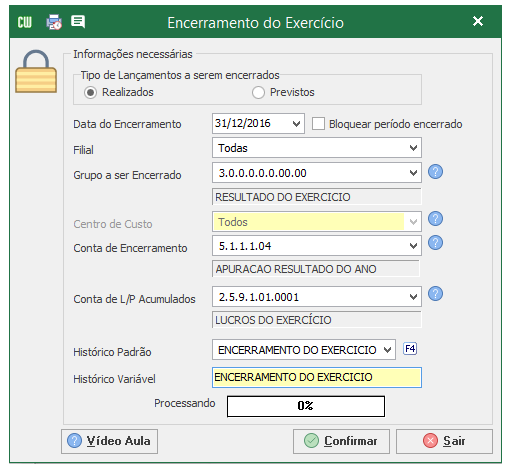This screenshot has width=509, height=472.
Task: Expand the Grupo a ser Encerrado dropdown
Action: coord(317,173)
